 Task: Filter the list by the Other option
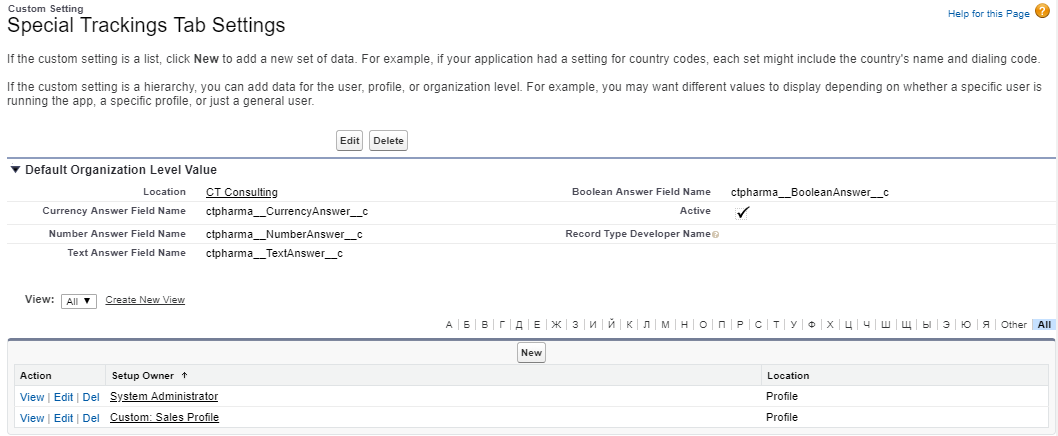click(x=1013, y=325)
